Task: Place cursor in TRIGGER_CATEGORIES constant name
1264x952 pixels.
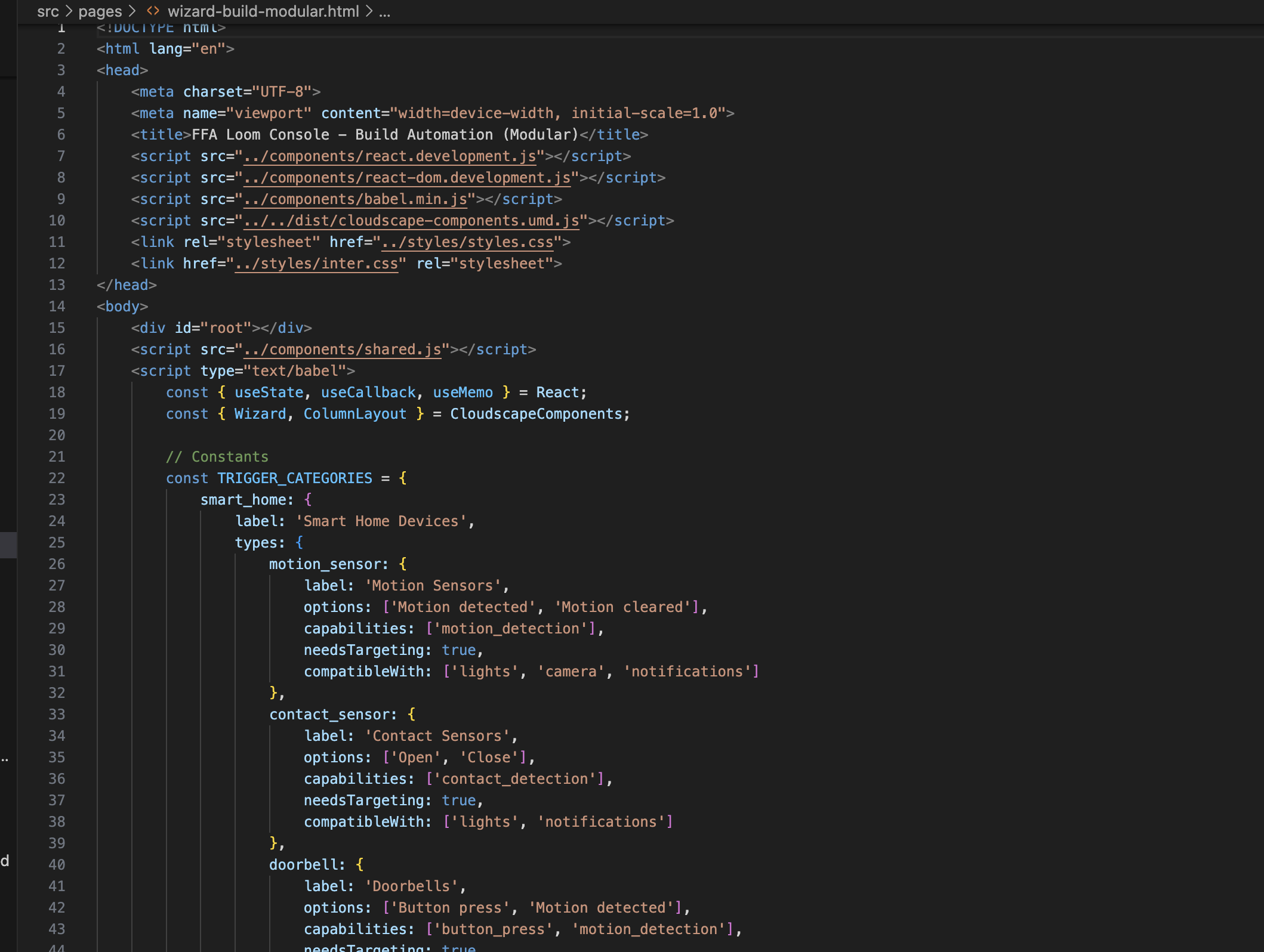Action: point(294,478)
